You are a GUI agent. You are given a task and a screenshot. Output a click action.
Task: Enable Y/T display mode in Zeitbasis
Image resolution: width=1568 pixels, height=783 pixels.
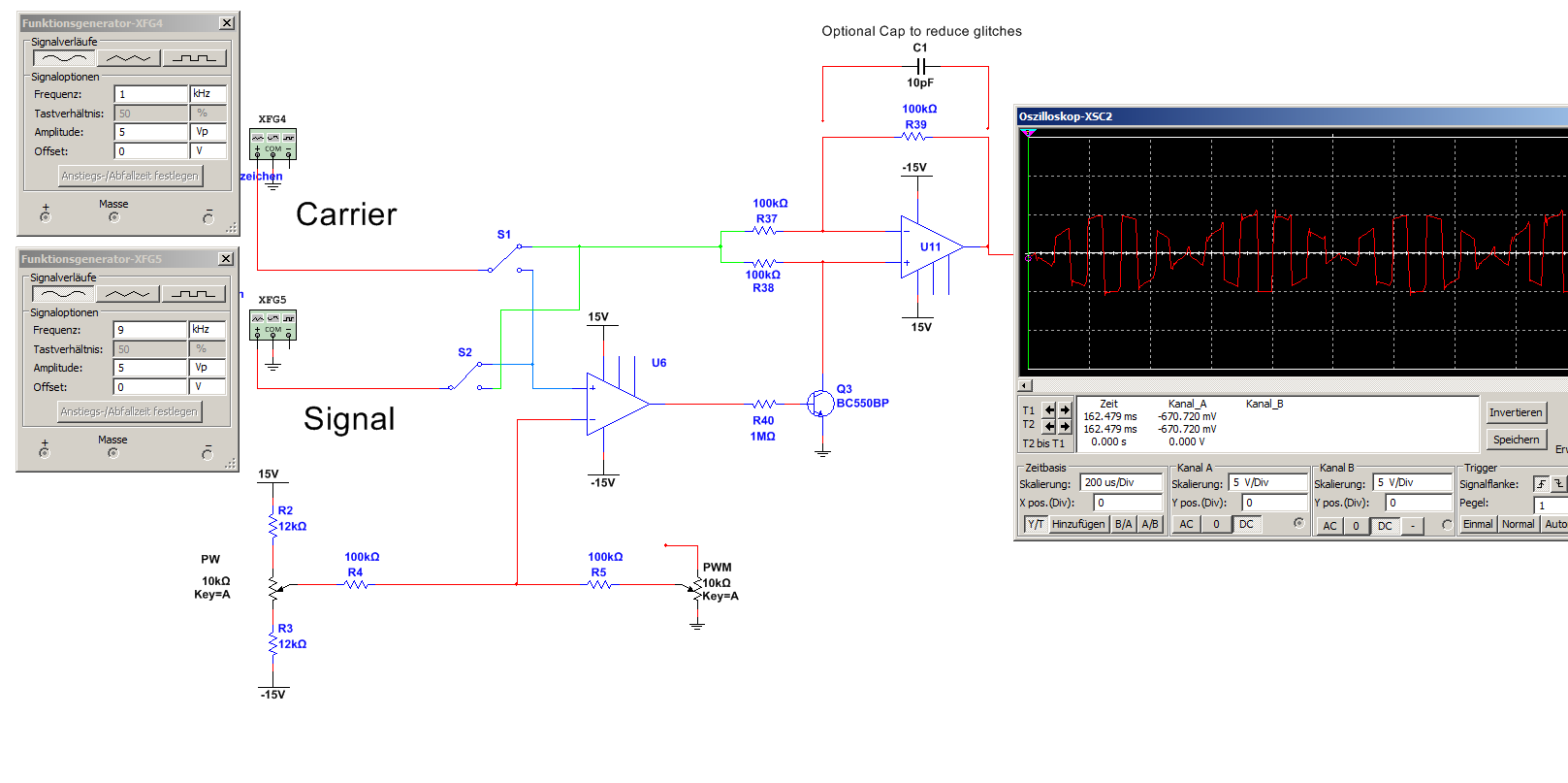point(1036,525)
